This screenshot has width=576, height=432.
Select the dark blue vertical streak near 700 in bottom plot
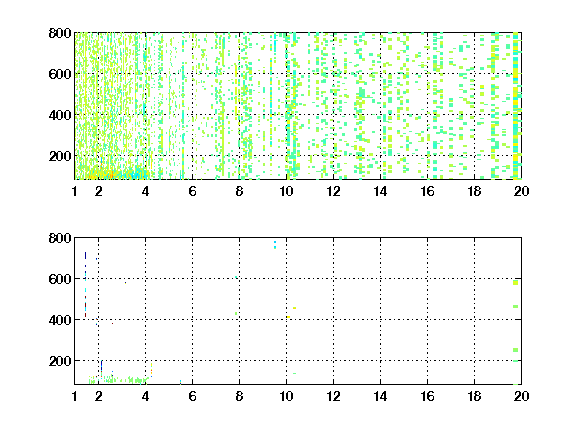(85, 255)
